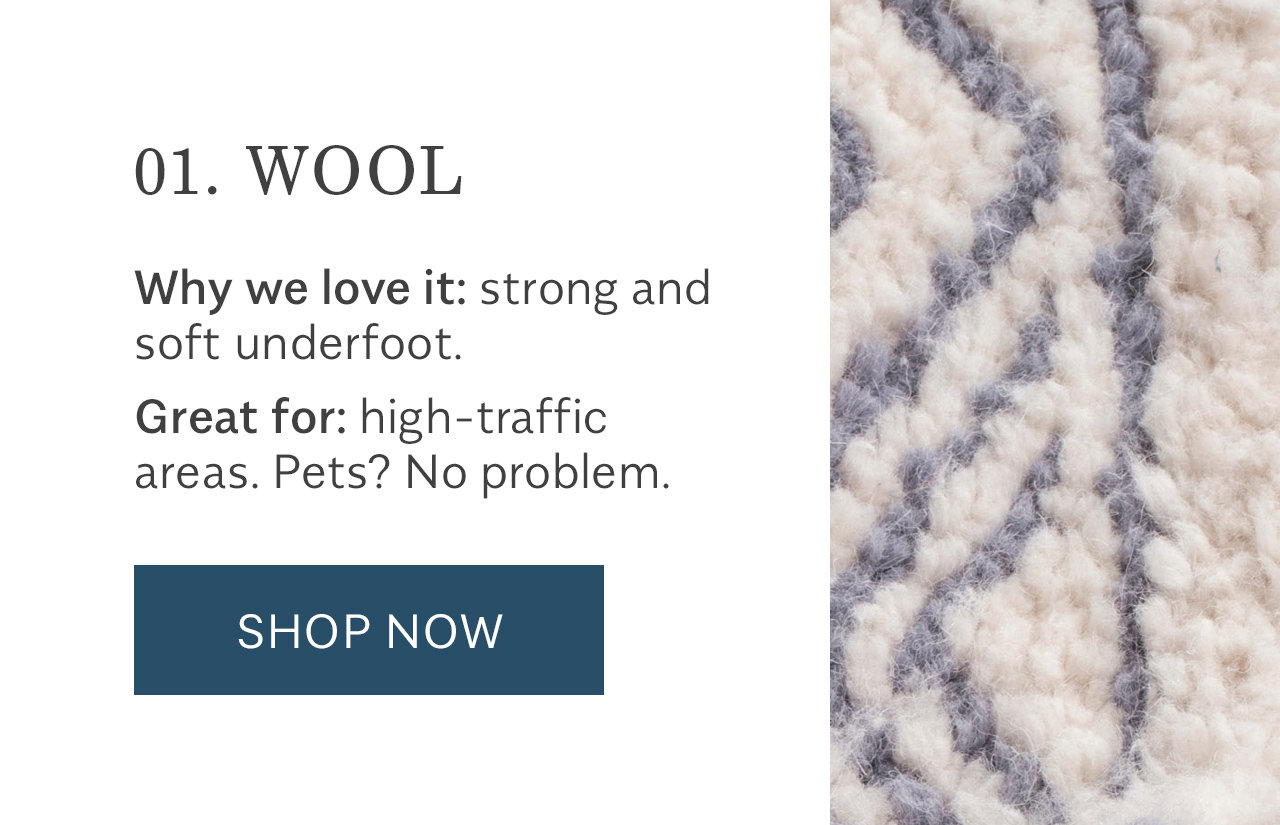Select the 01. WOOL heading
The width and height of the screenshot is (1280, 825).
click(299, 172)
